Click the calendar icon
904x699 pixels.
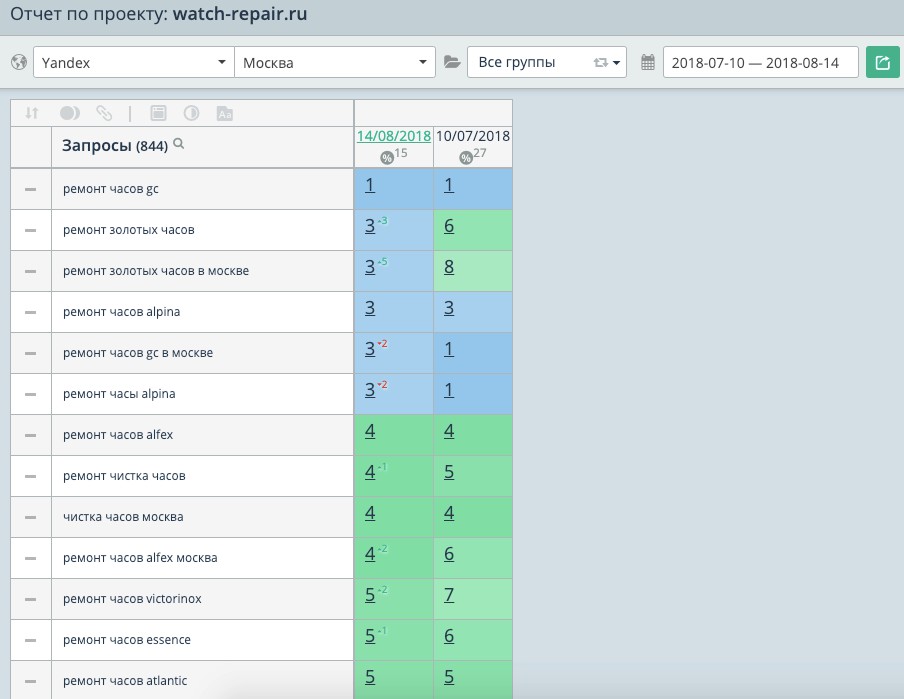(x=647, y=62)
